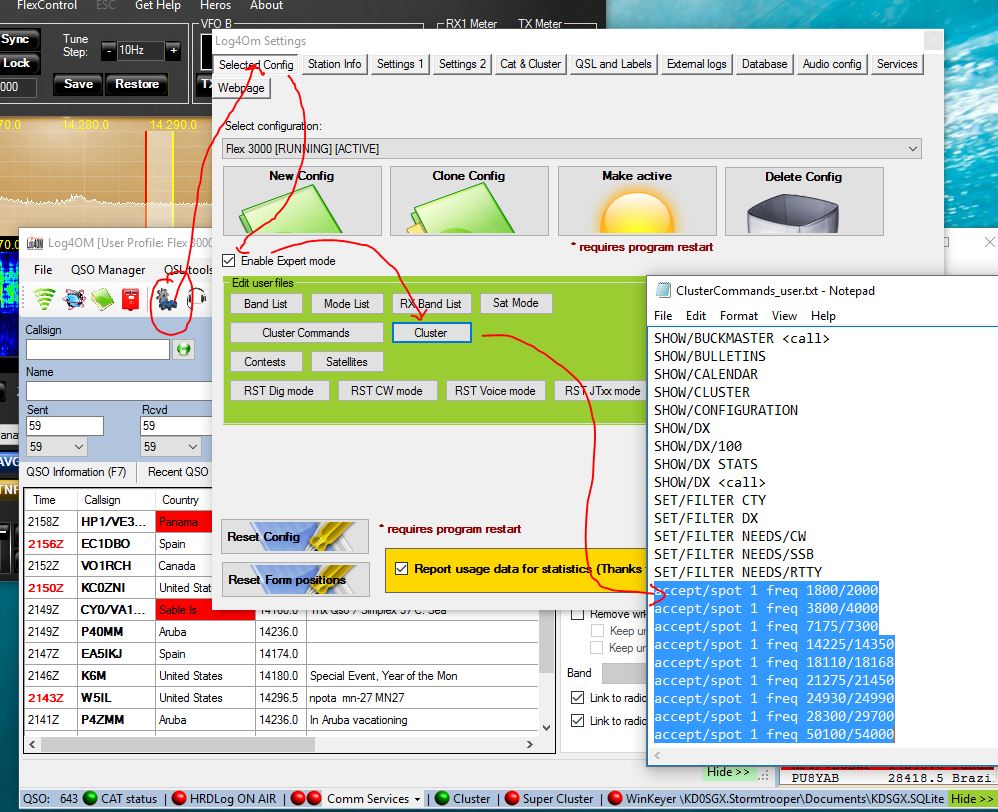Click the scroll right arrow of QSO list

tap(530, 744)
